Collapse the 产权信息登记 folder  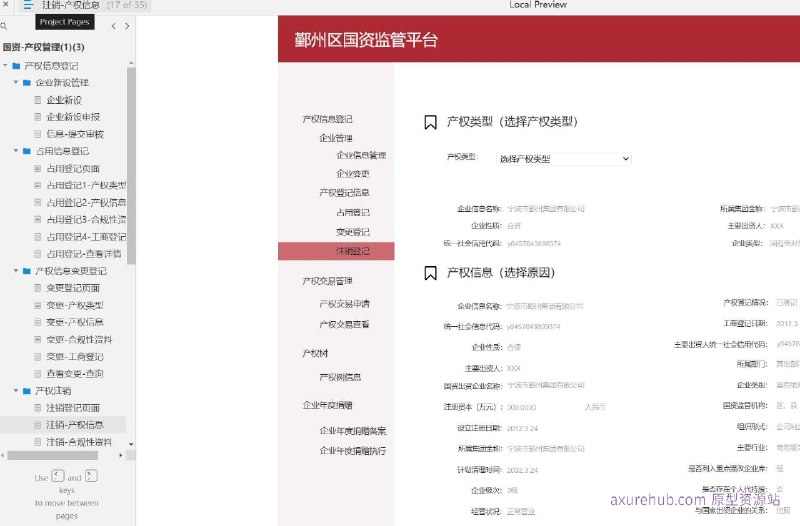click(x=5, y=65)
